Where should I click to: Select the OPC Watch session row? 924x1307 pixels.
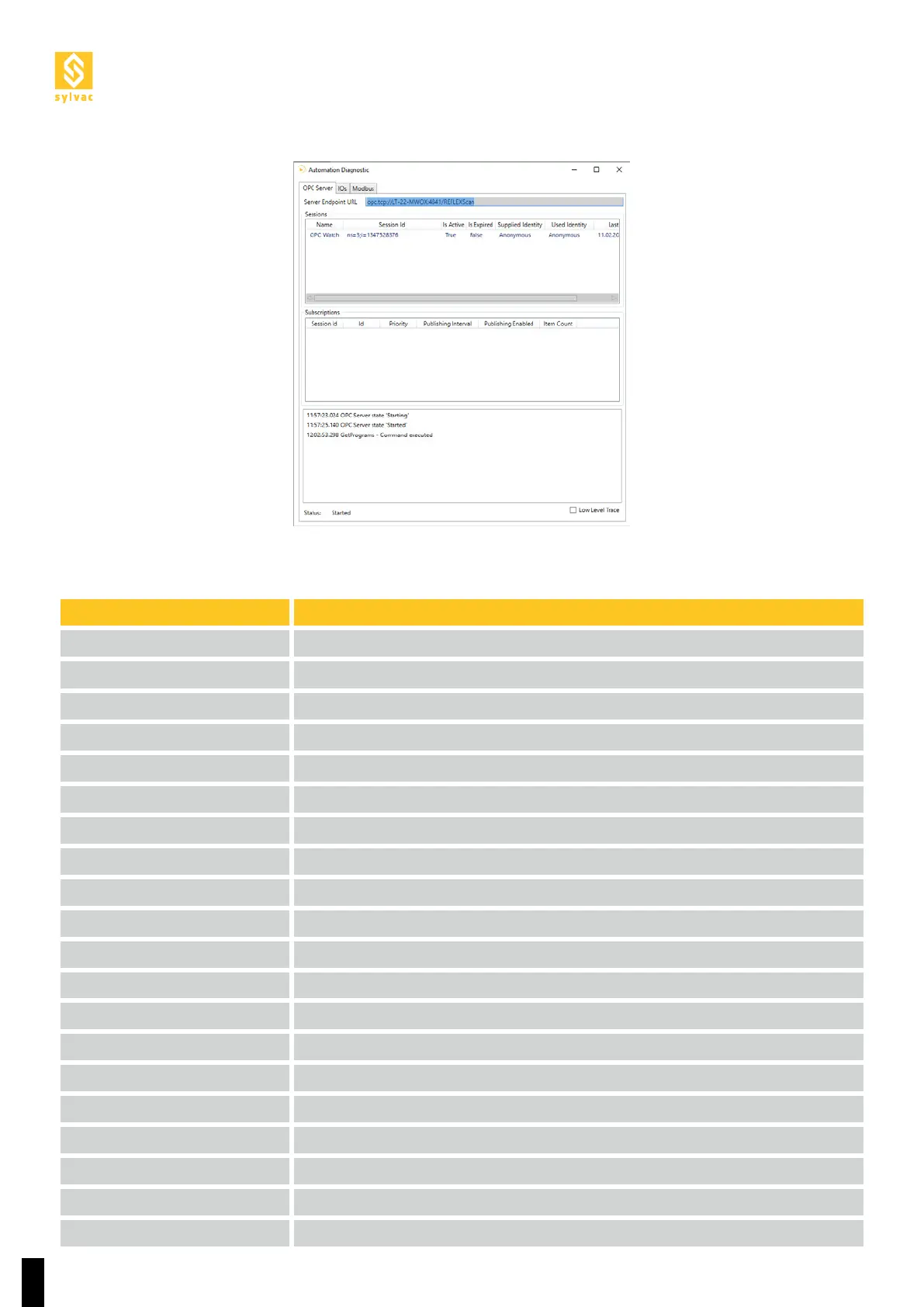coord(462,235)
